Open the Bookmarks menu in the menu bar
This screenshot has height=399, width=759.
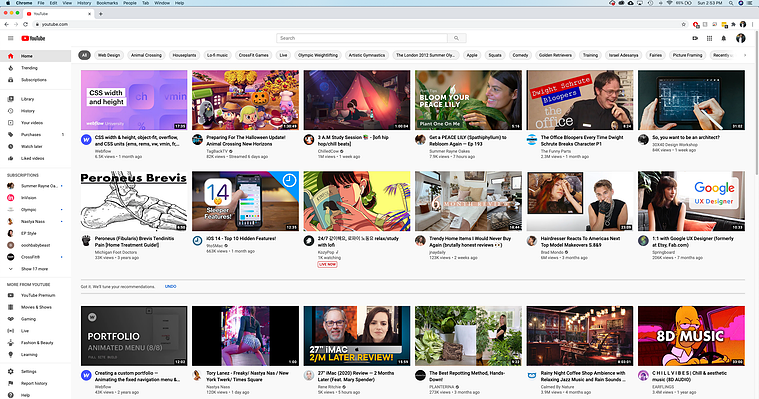(x=107, y=3)
